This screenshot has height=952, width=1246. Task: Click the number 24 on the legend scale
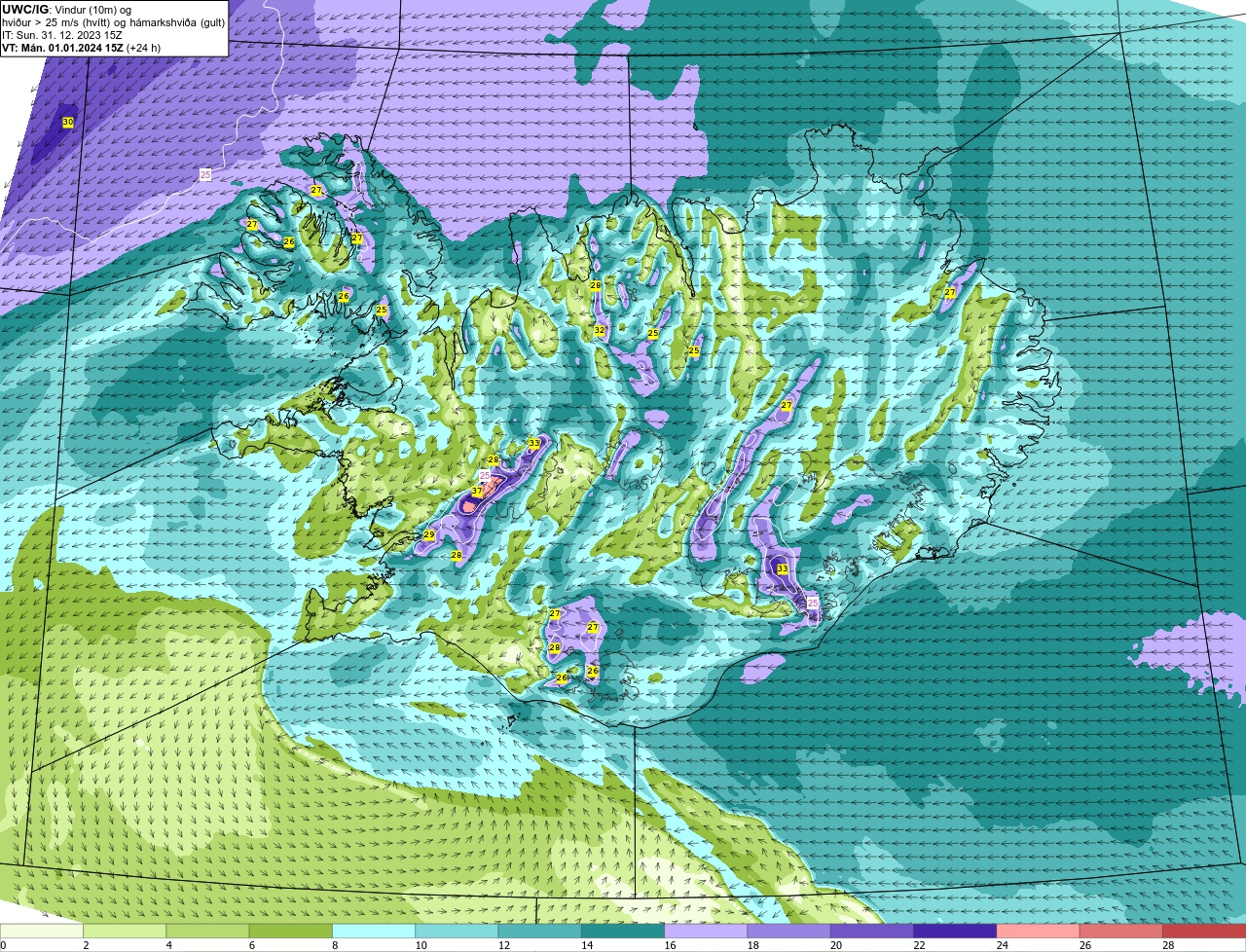pyautogui.click(x=1002, y=945)
